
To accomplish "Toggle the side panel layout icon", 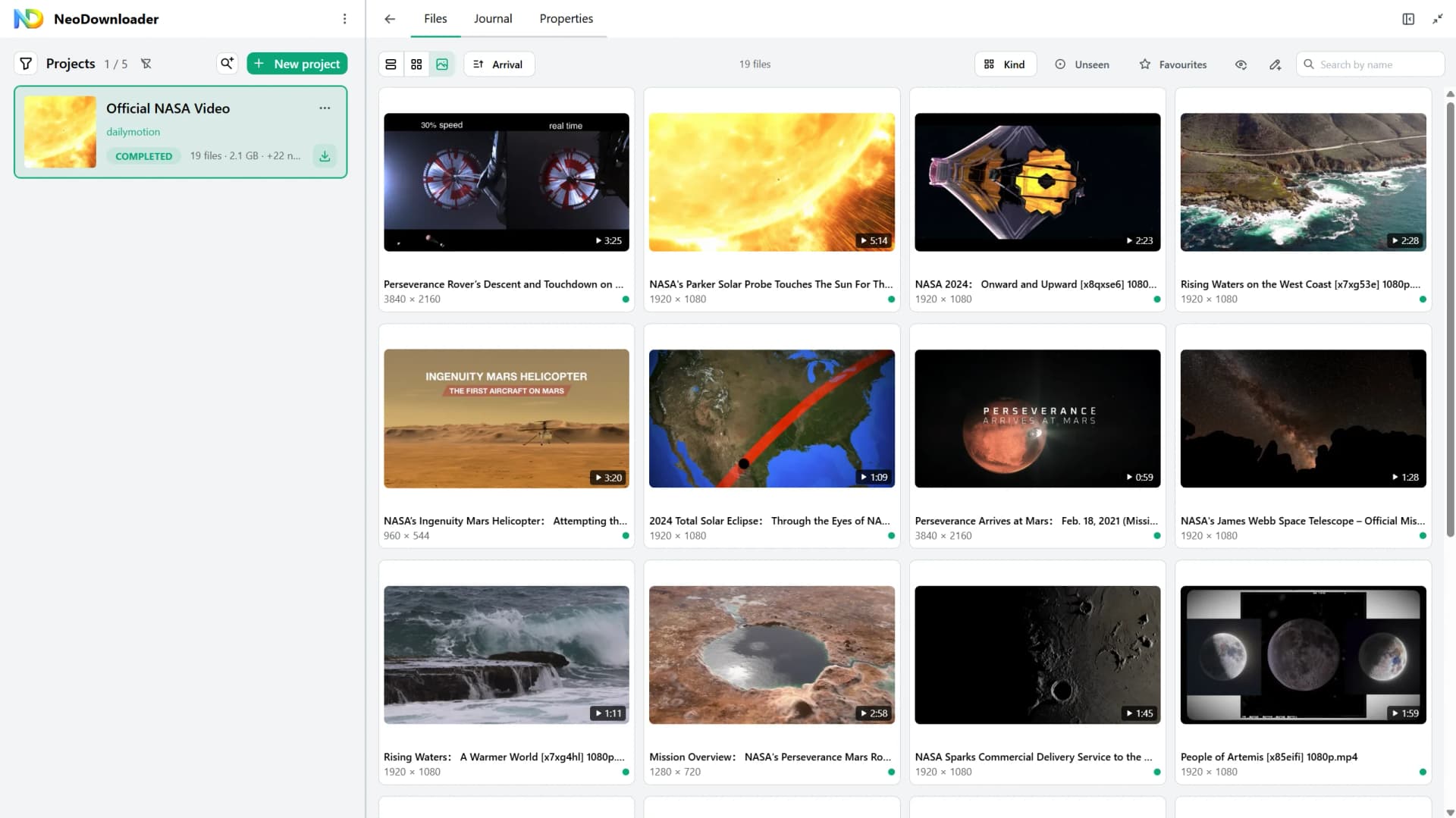I will coord(1408,19).
